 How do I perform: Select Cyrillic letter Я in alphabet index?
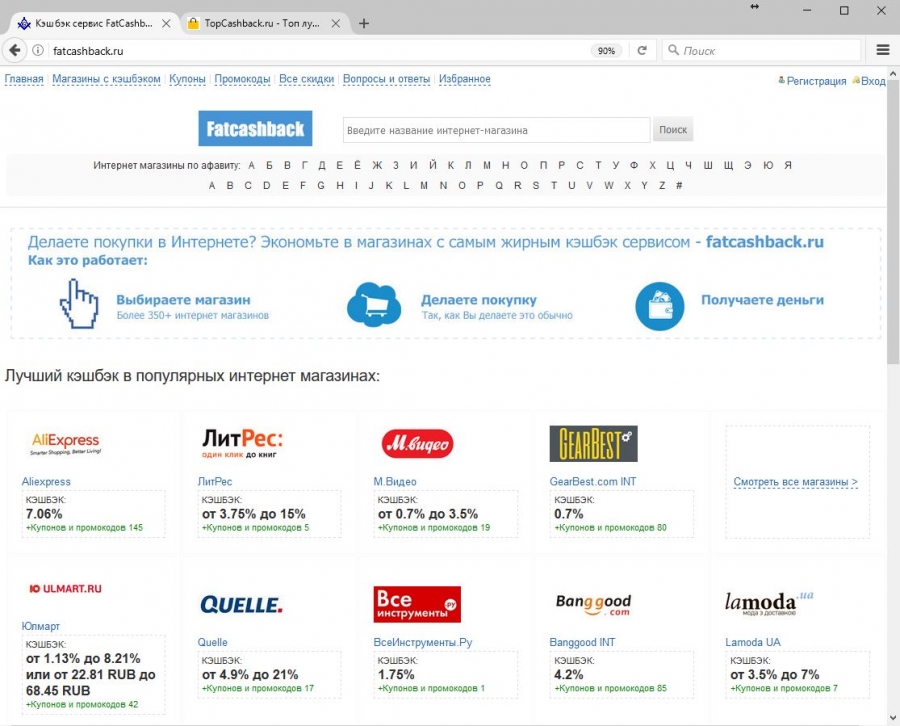pos(788,165)
